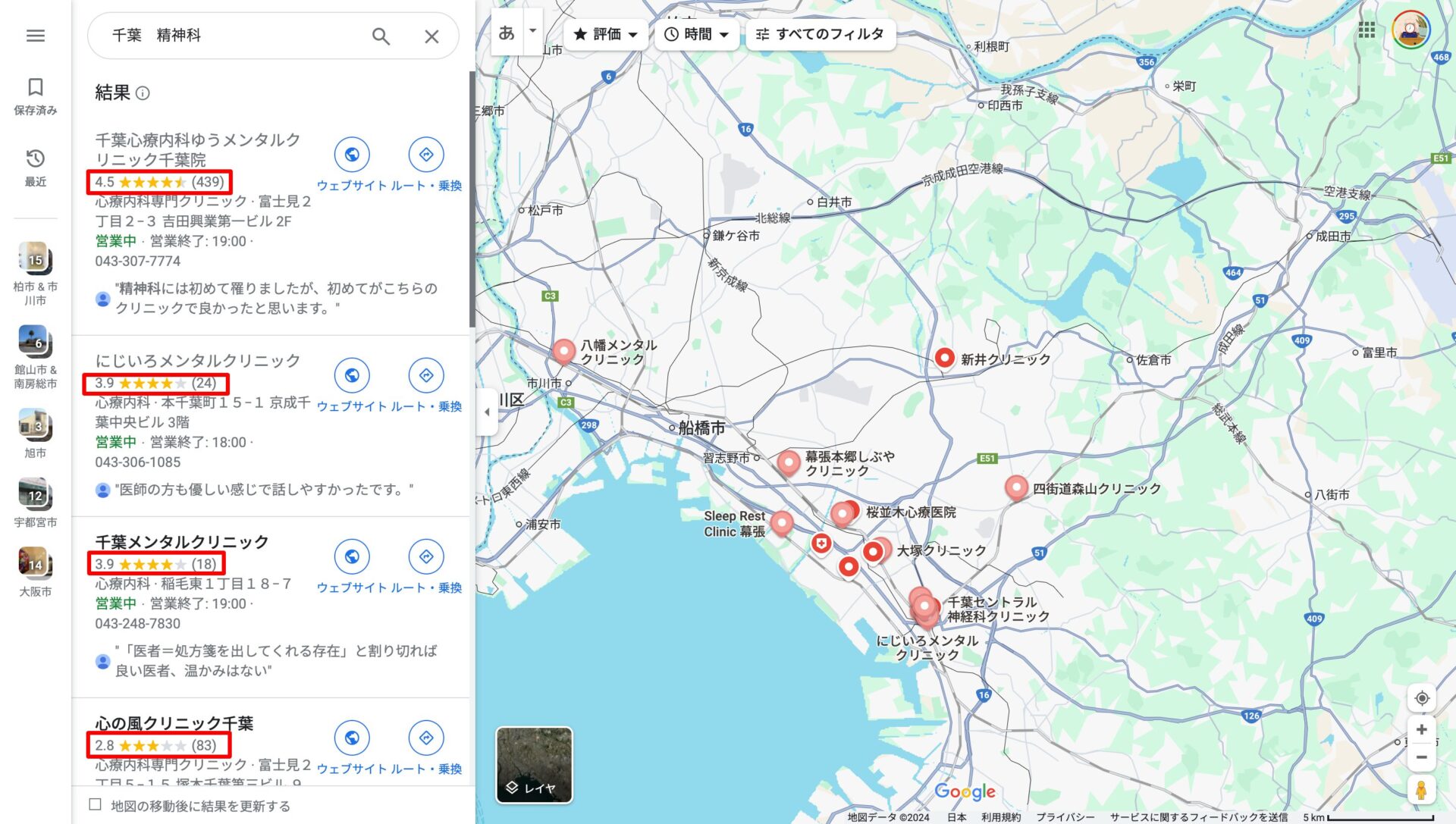The height and width of the screenshot is (824, 1456).
Task: Click the 5 km map scale bar
Action: [1368, 817]
